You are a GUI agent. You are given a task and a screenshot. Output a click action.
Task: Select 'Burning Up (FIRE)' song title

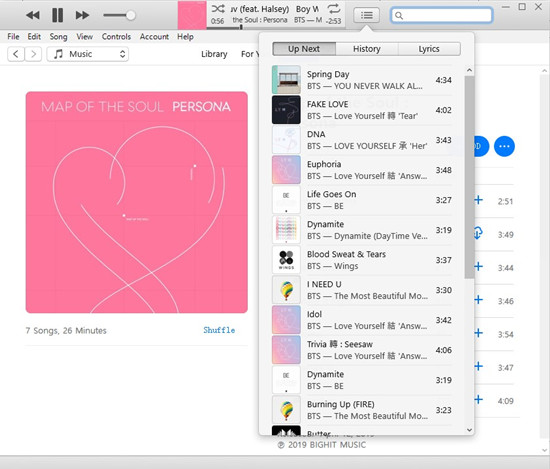[x=341, y=404]
